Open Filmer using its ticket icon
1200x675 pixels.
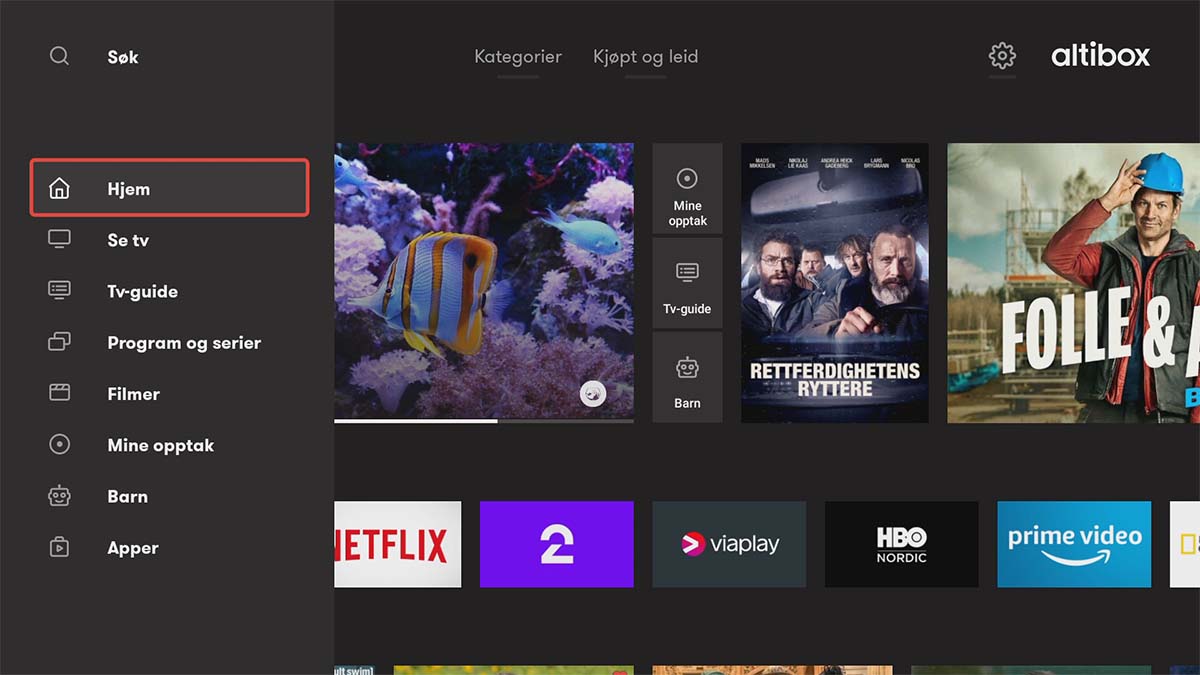60,393
